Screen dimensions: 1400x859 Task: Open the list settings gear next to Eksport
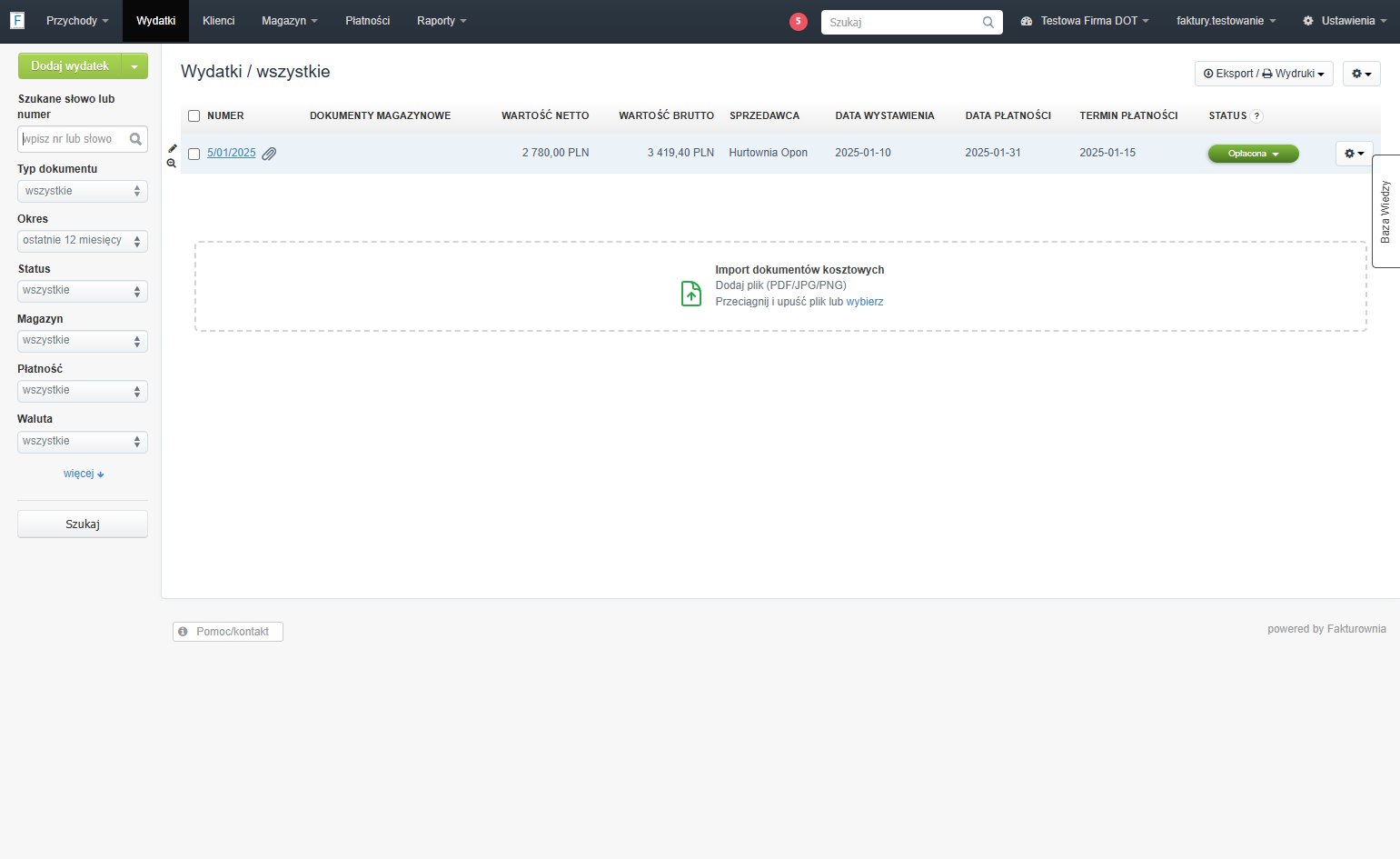coord(1362,74)
